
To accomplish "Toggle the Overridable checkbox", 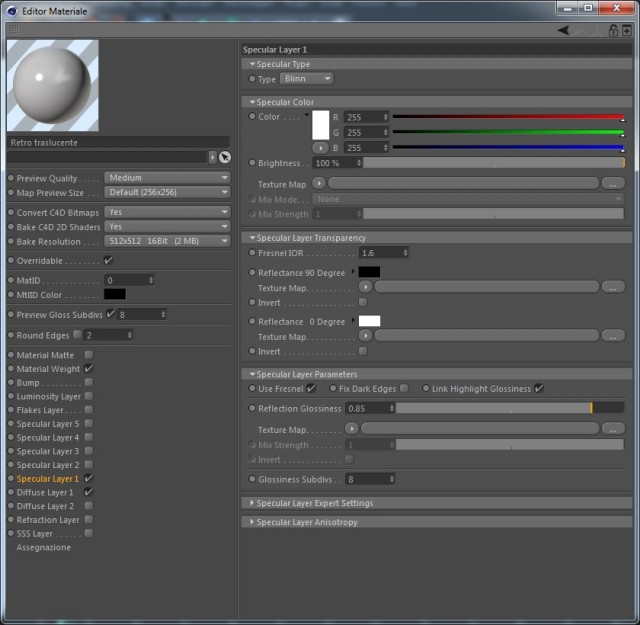I will 109,260.
